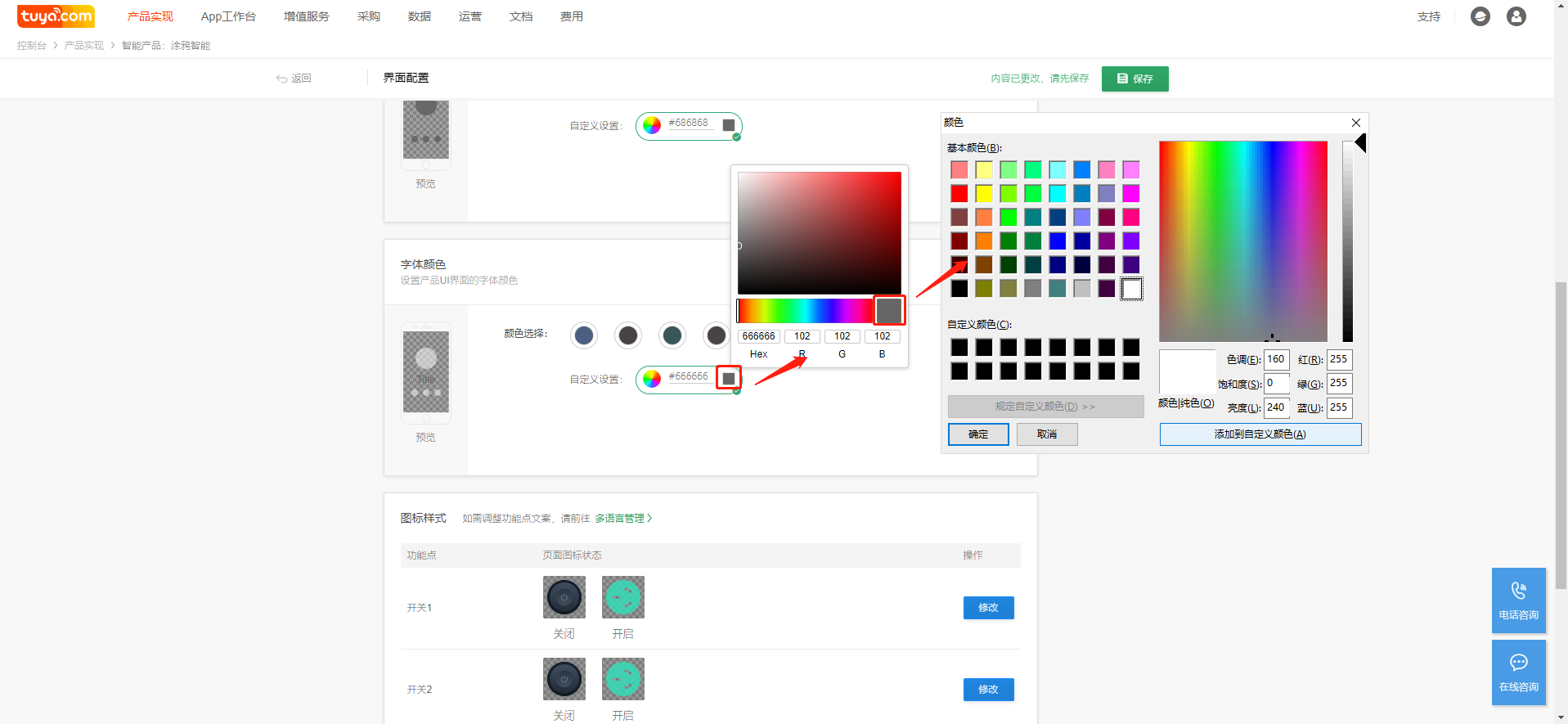
Task: Open the App工作台 menu
Action: (x=228, y=16)
